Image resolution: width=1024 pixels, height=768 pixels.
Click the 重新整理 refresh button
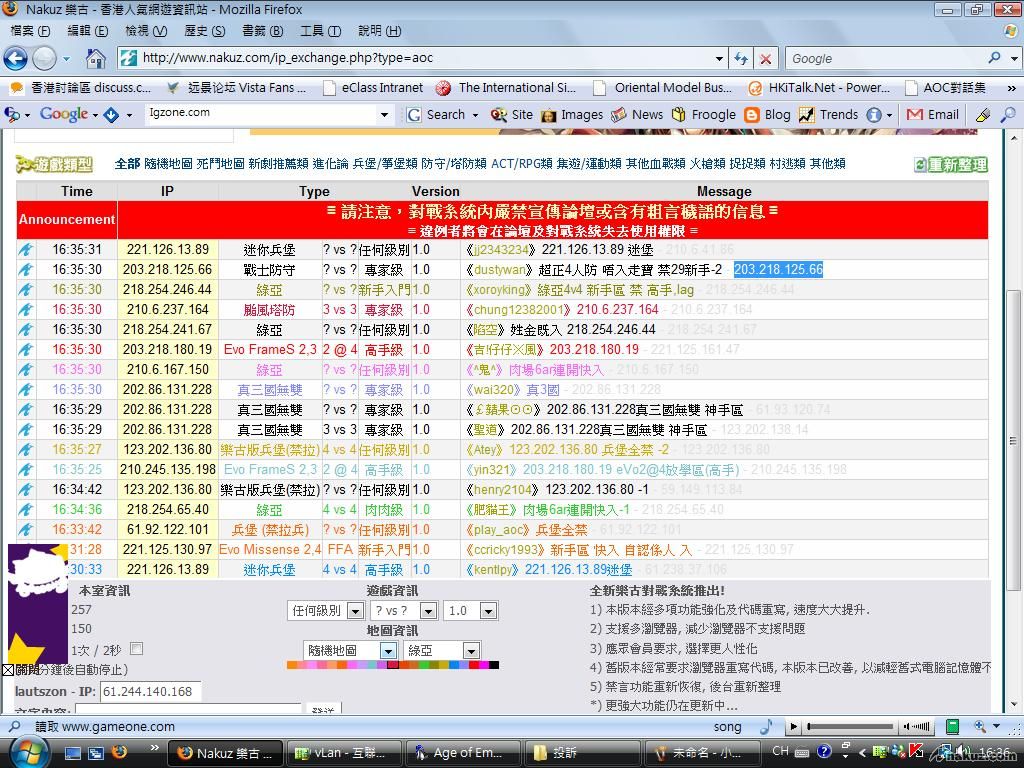point(950,164)
